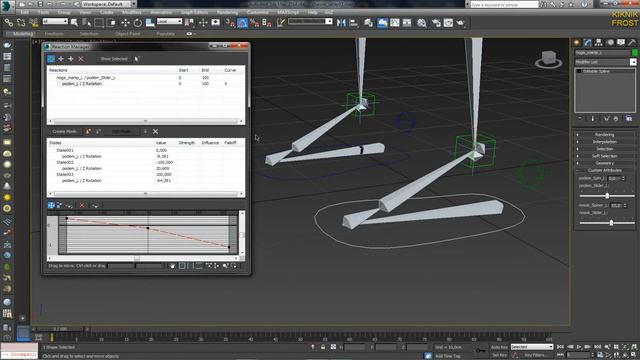Choose the Select and Scale tool
The image size is (640, 360).
tap(150, 23)
